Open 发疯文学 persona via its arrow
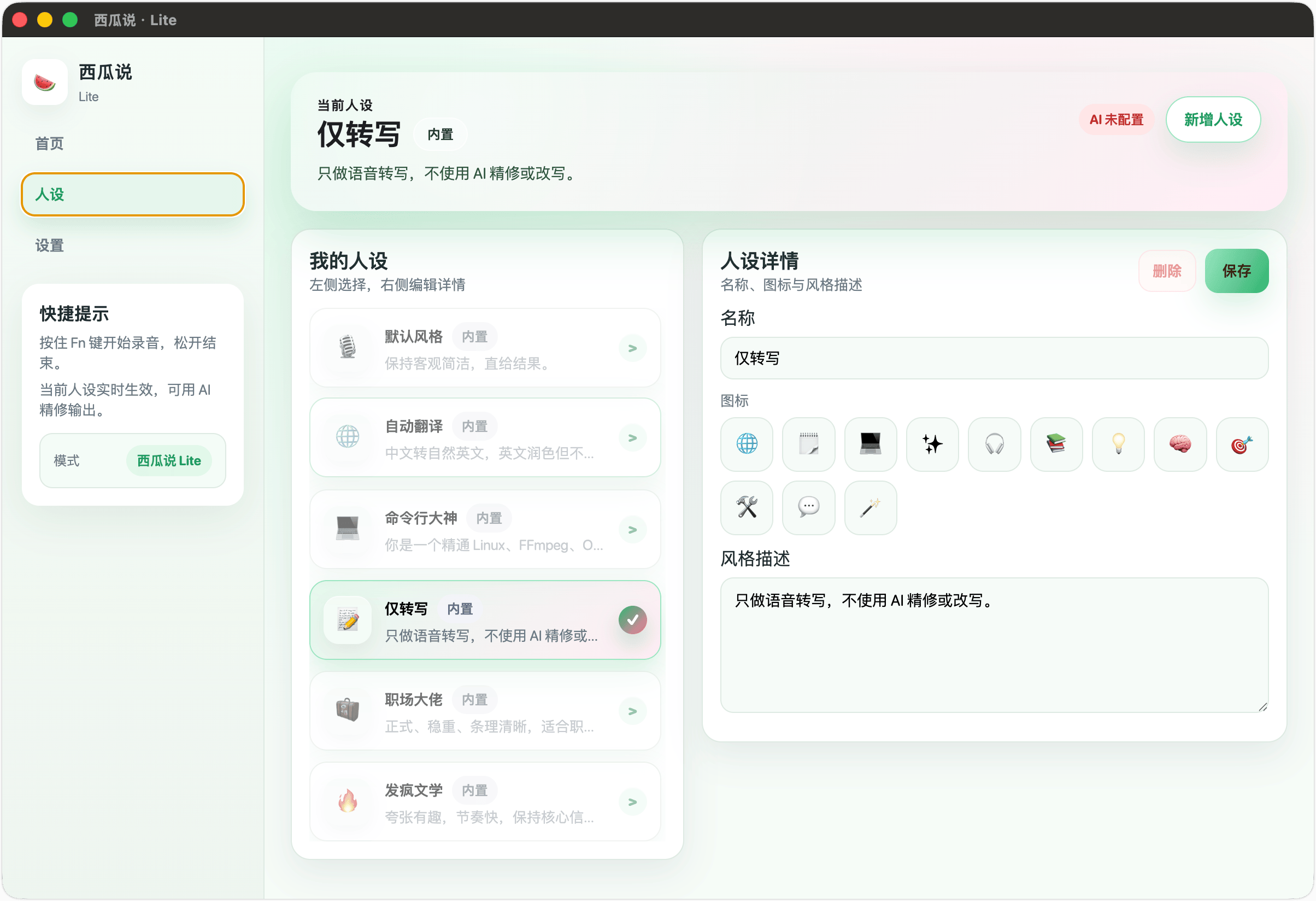This screenshot has width=1316, height=901. click(x=632, y=802)
